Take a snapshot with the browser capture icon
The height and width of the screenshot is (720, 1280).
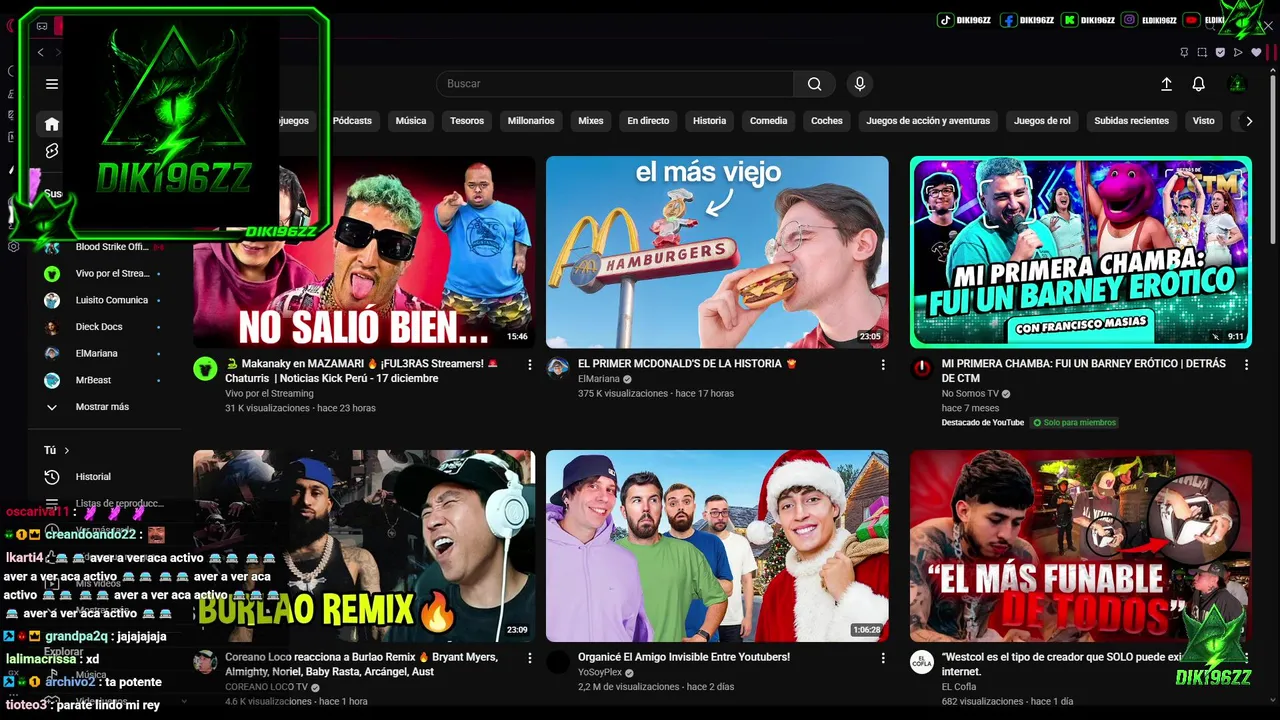click(x=1202, y=52)
